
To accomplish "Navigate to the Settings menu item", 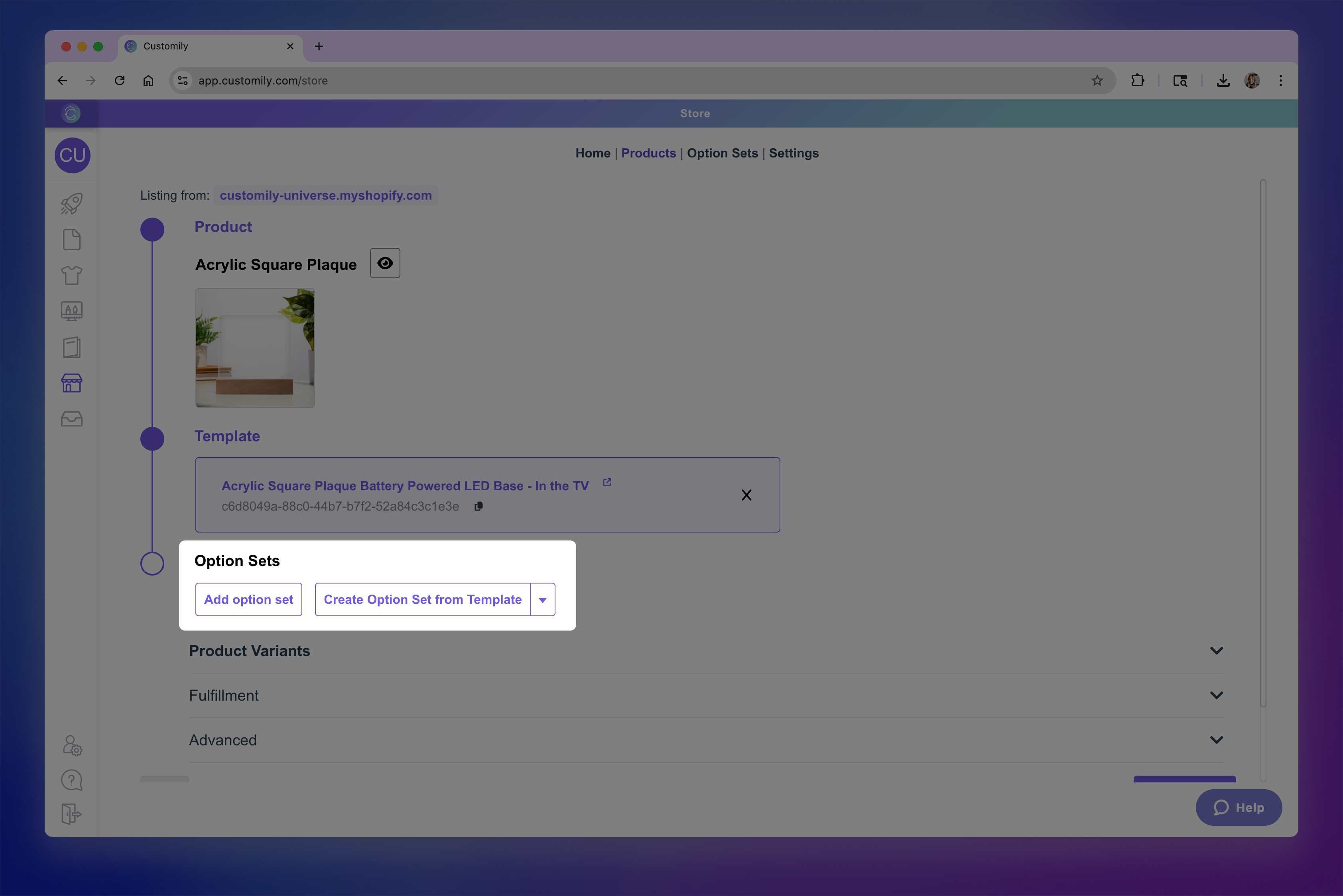I will click(794, 153).
